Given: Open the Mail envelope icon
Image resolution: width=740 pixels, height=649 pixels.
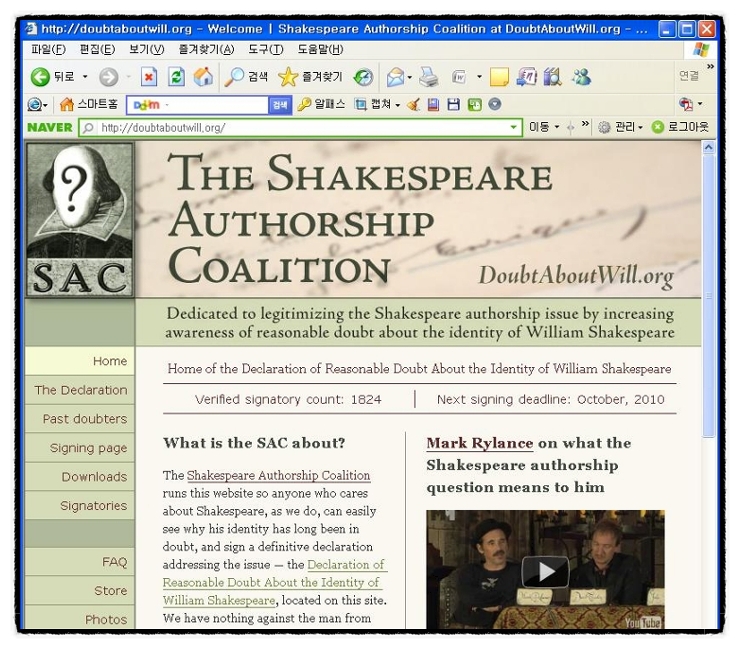Looking at the screenshot, I should [x=395, y=77].
